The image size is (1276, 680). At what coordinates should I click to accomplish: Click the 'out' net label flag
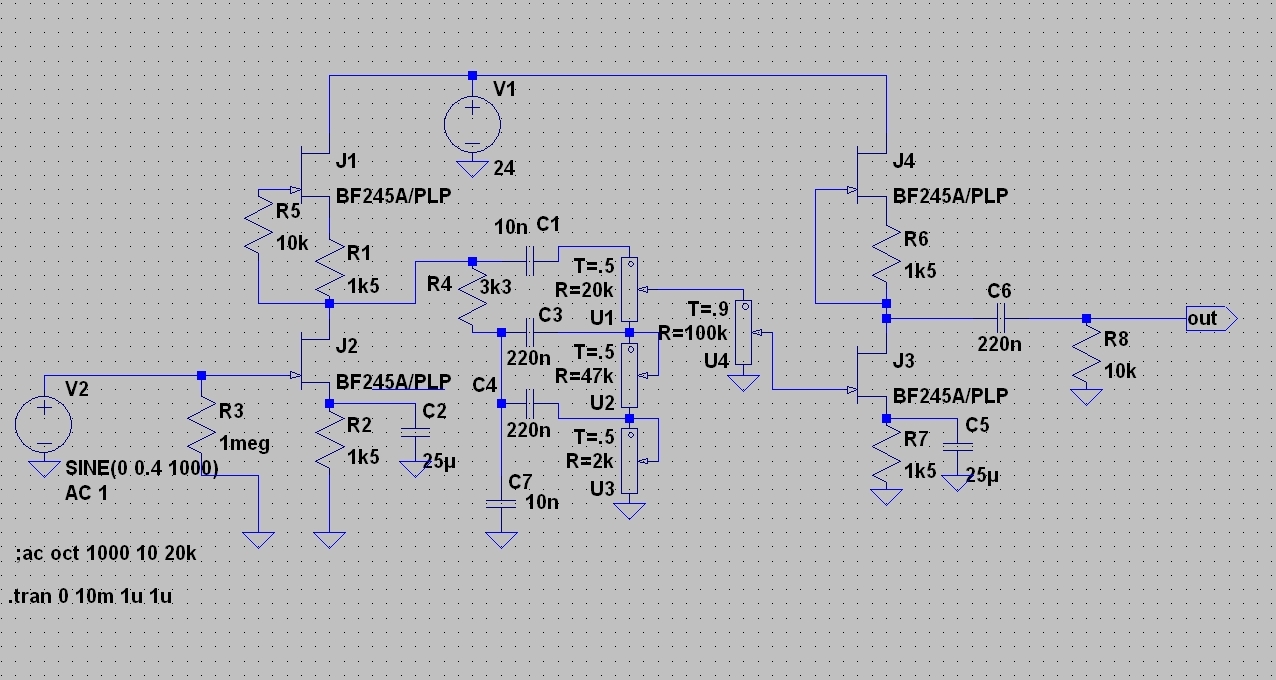1211,319
